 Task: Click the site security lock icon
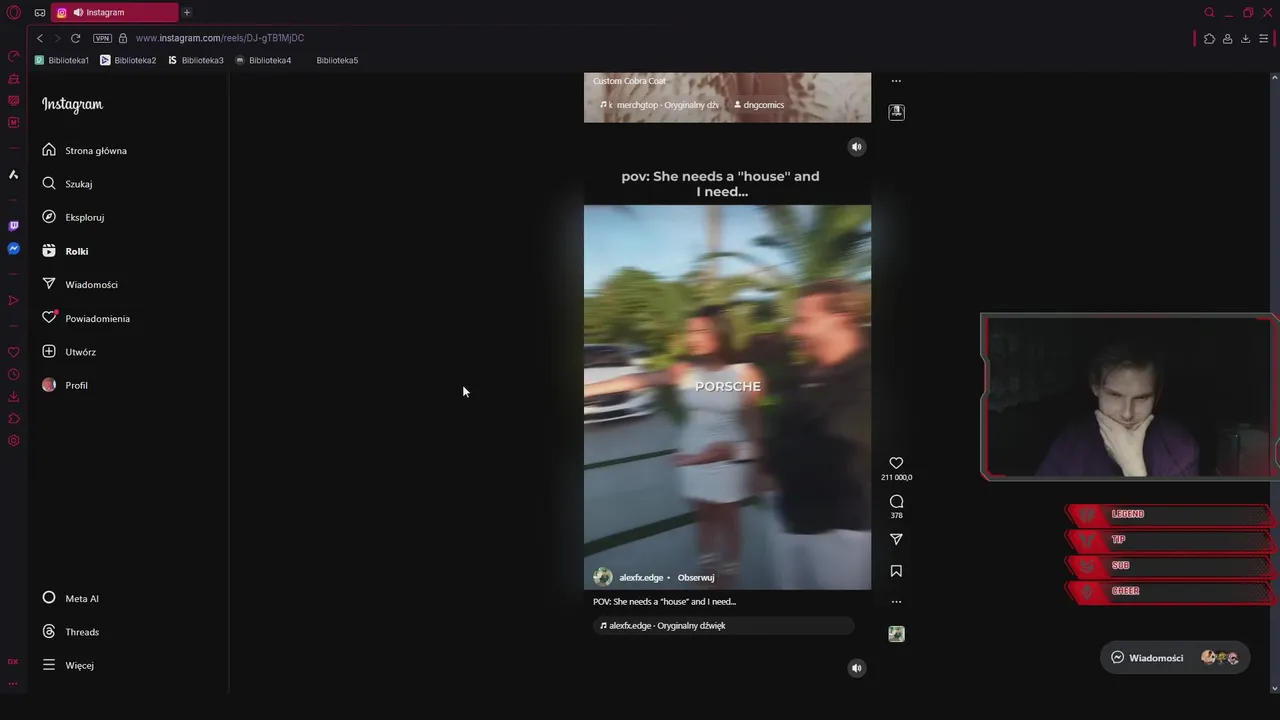pos(123,38)
